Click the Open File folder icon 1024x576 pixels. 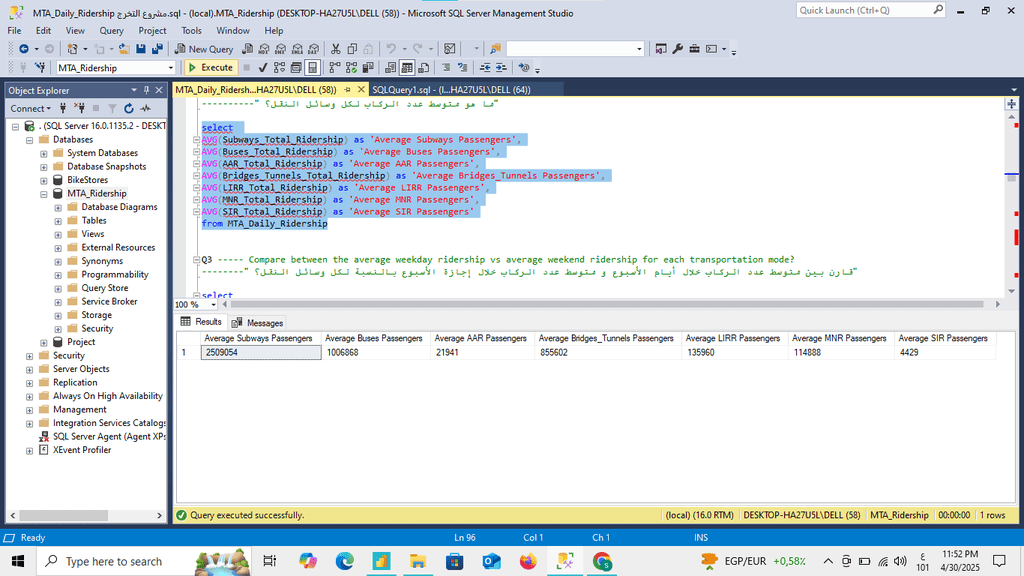tap(123, 49)
